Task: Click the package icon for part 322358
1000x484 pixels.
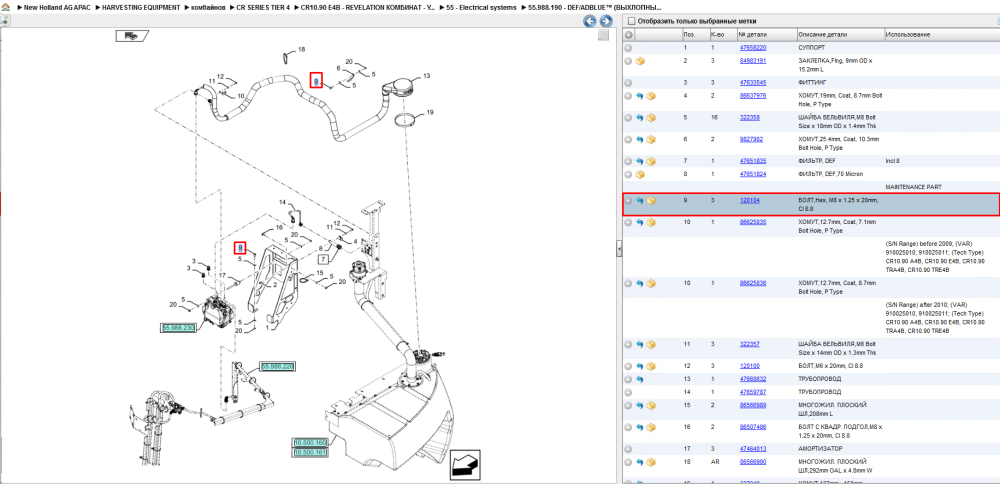Action: pos(651,118)
